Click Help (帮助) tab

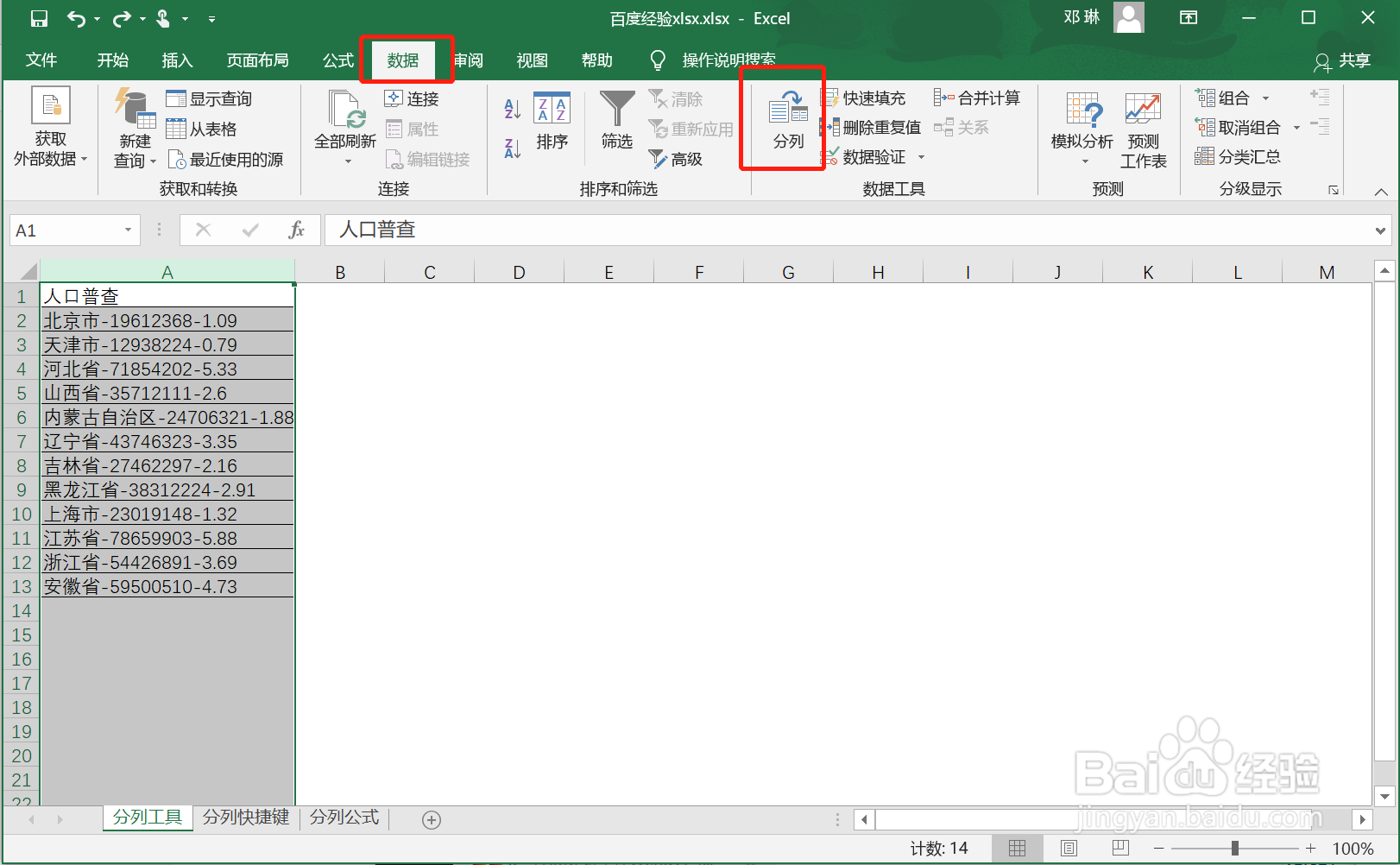[x=596, y=60]
